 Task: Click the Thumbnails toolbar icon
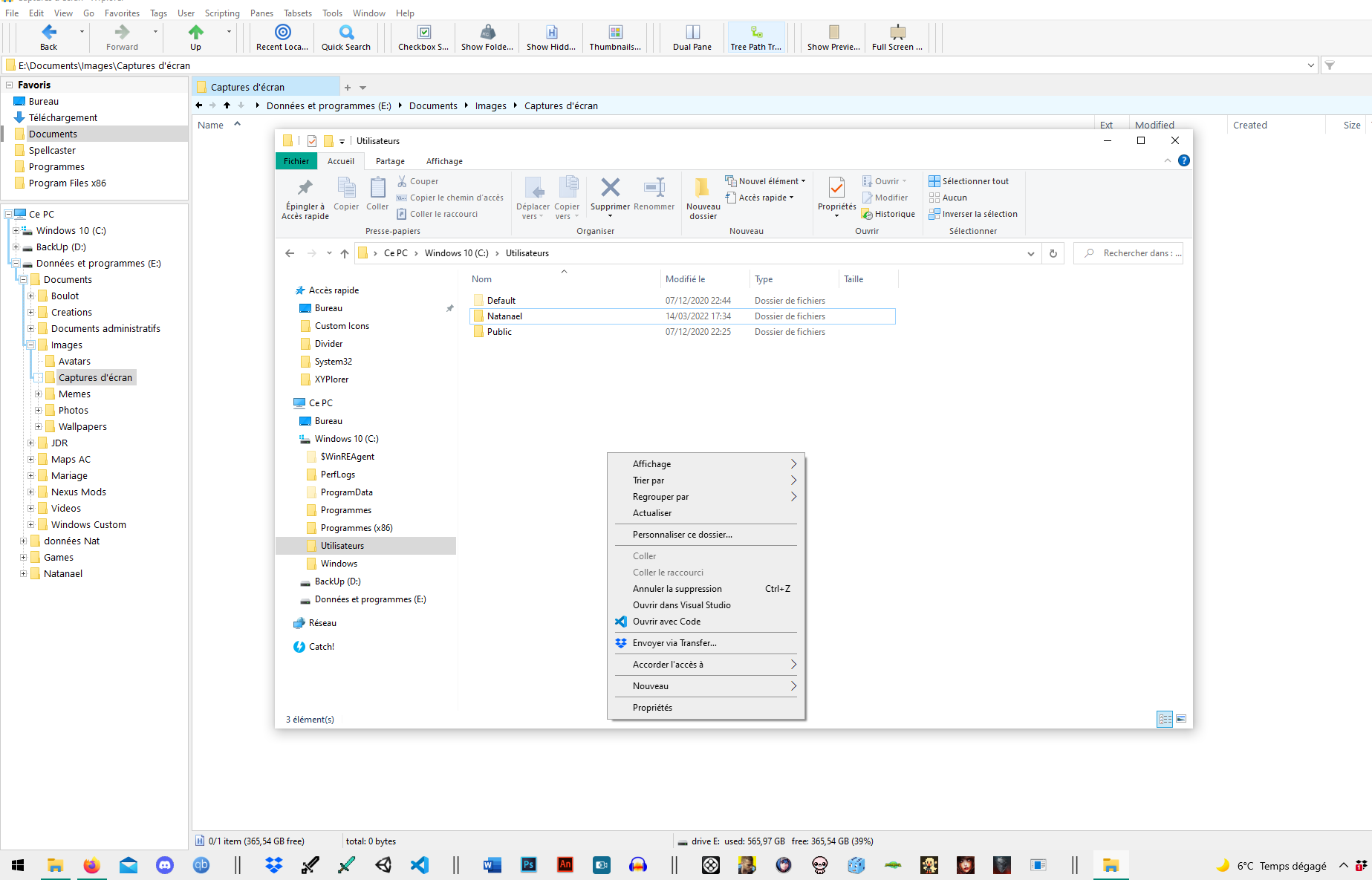point(615,36)
